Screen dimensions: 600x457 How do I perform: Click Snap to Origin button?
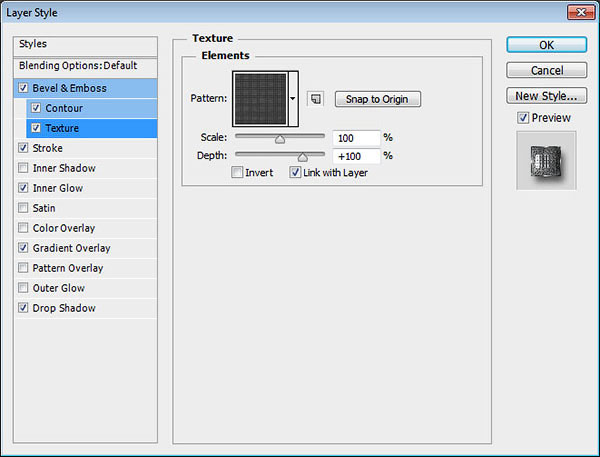click(378, 99)
